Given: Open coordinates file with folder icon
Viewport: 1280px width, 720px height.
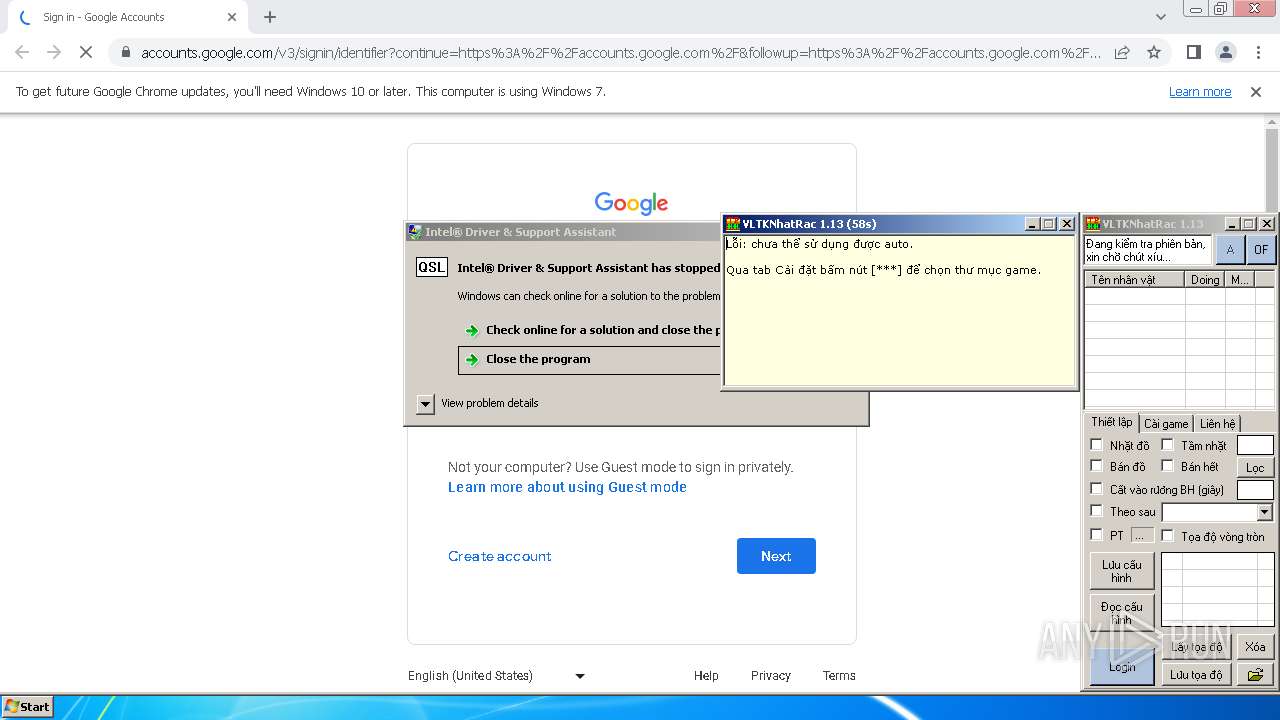Looking at the screenshot, I should tap(1255, 675).
